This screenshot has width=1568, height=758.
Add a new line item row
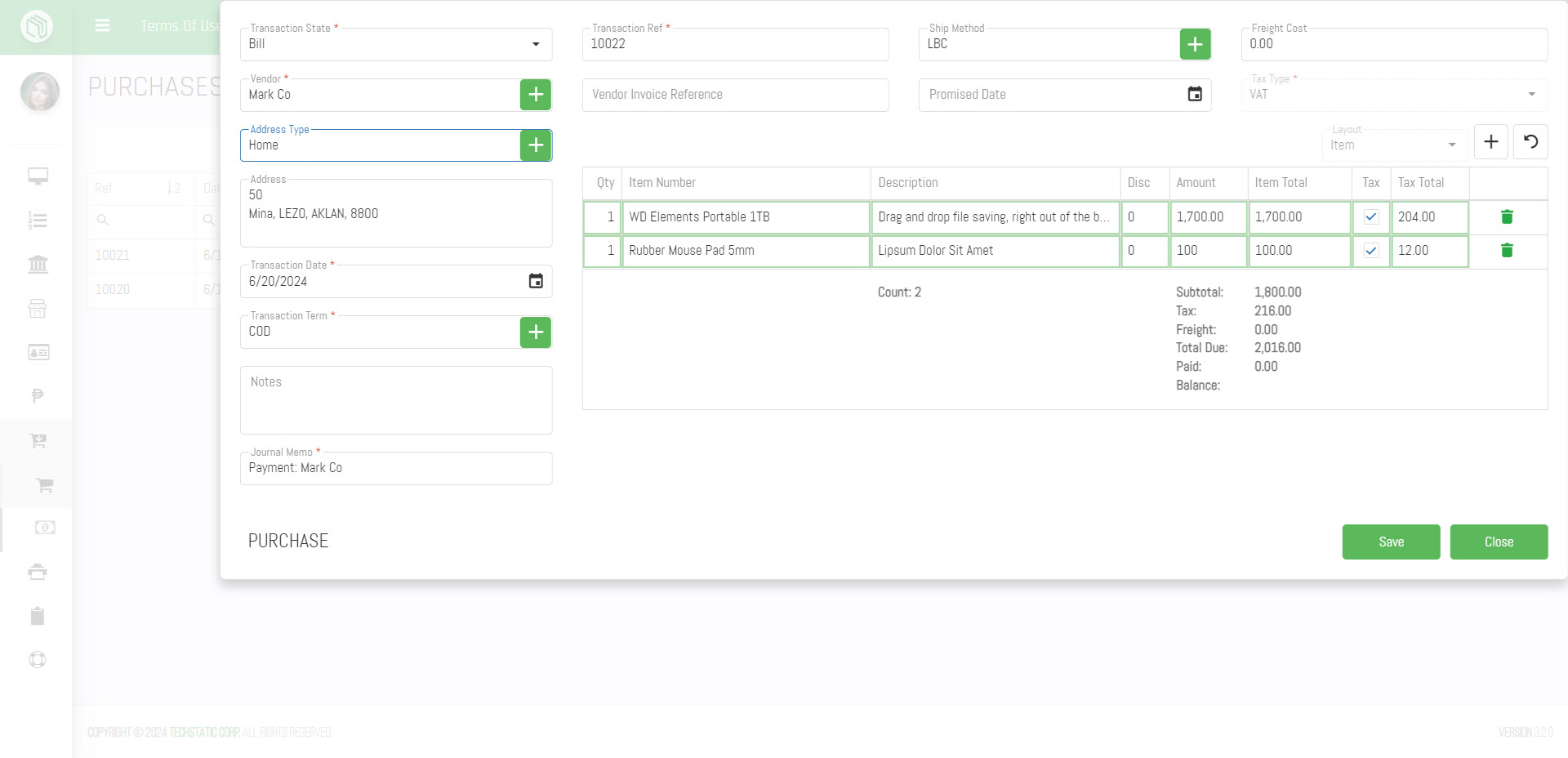tap(1490, 142)
